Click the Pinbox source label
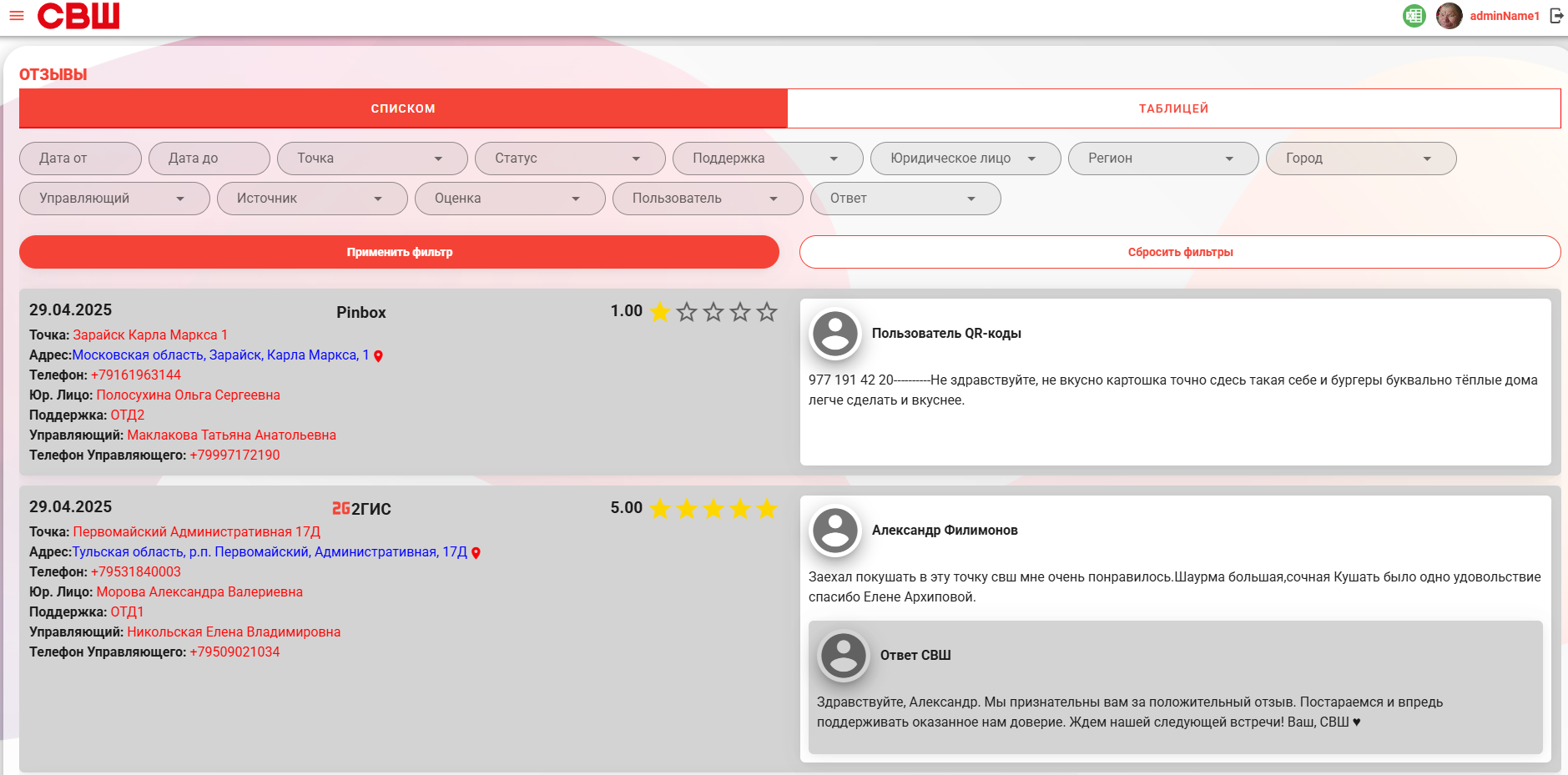The height and width of the screenshot is (775, 1568). point(361,313)
